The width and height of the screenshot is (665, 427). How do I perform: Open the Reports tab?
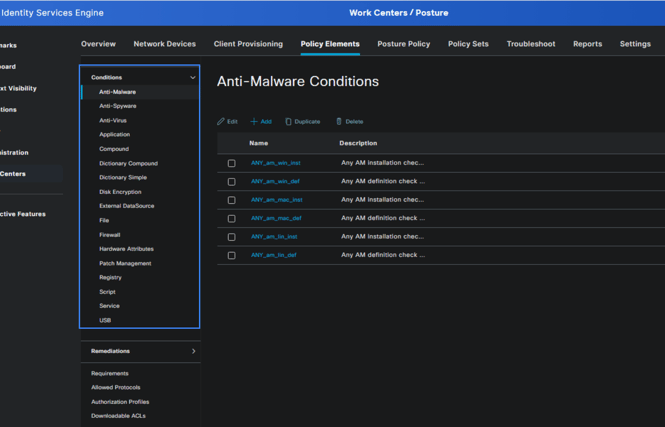[x=587, y=44]
